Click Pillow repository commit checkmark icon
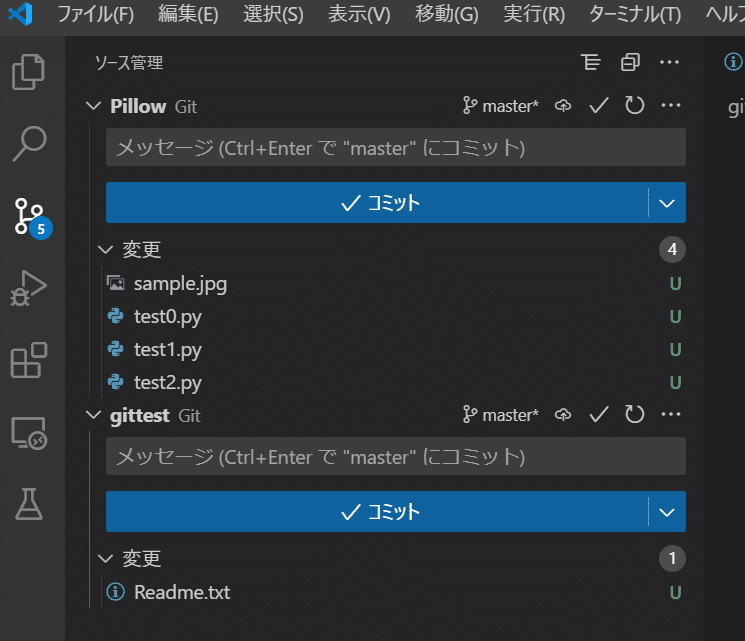Viewport: 745px width, 641px height. [x=599, y=105]
